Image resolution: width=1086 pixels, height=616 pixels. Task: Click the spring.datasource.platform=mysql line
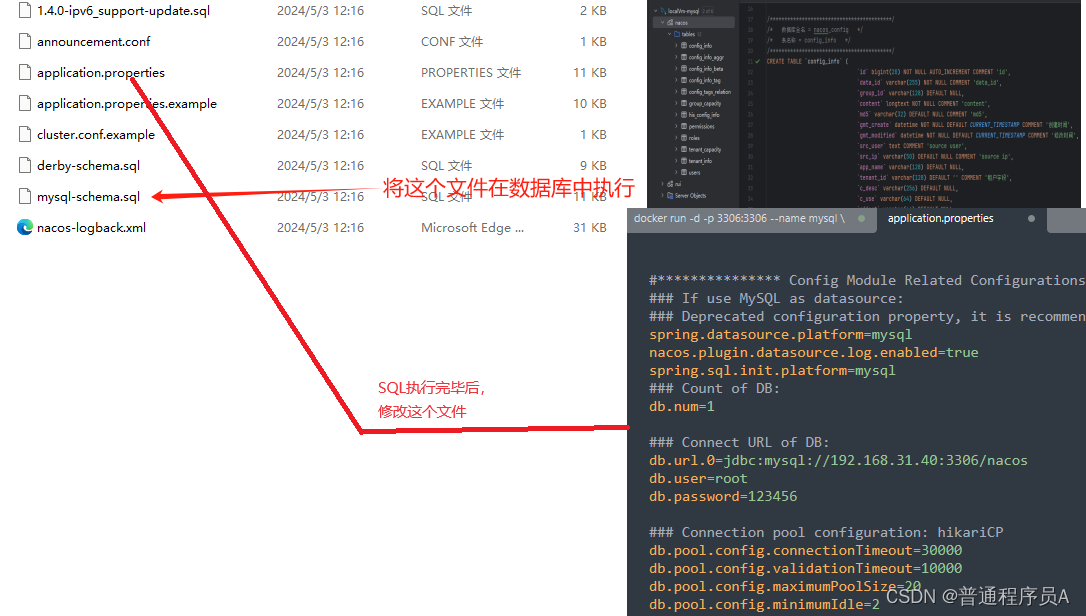(781, 334)
